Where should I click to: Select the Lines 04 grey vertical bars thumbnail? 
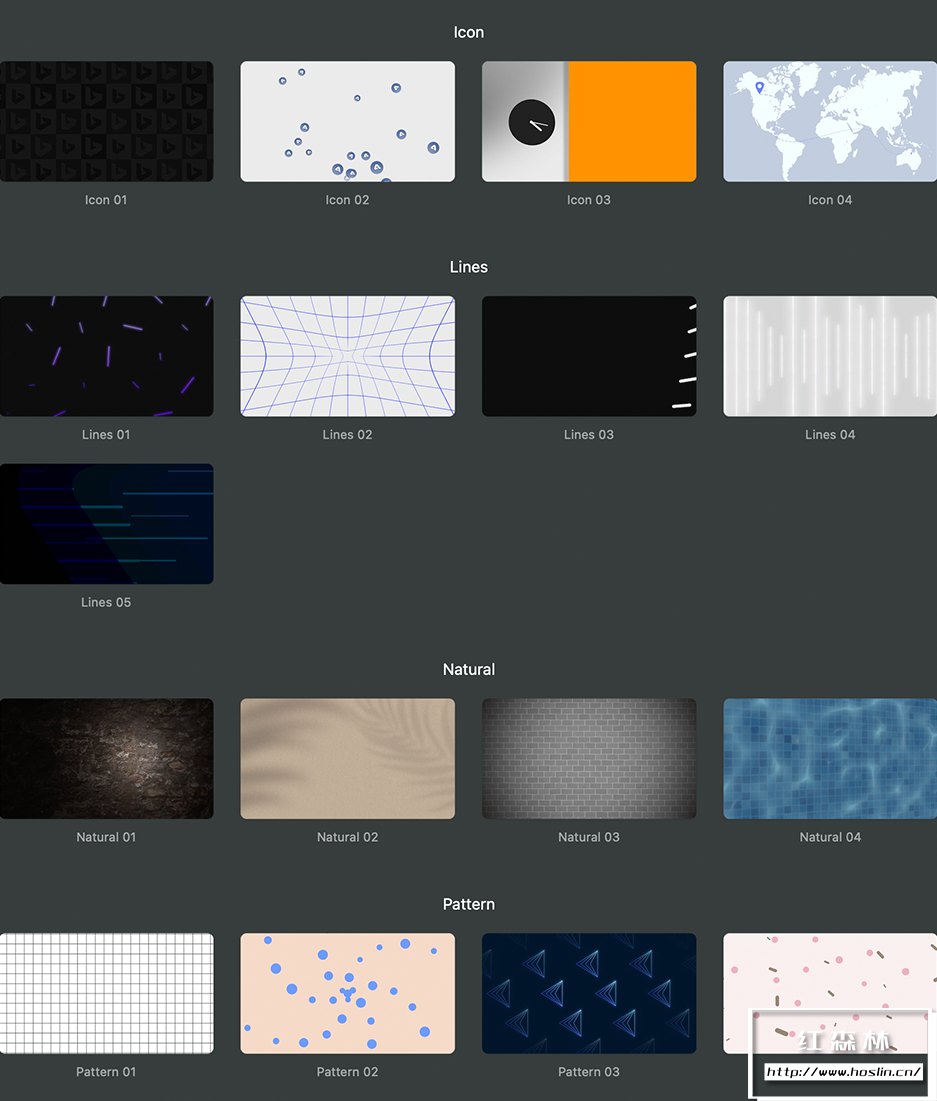click(830, 356)
